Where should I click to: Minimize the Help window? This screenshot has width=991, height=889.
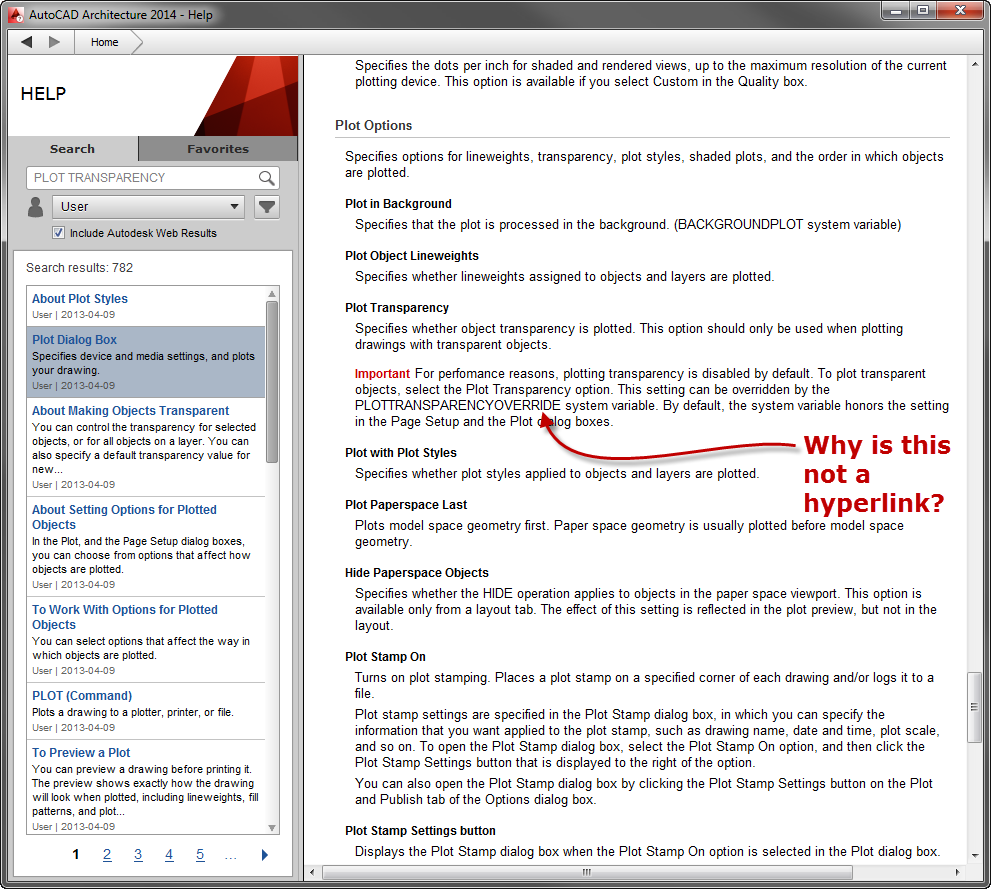896,10
